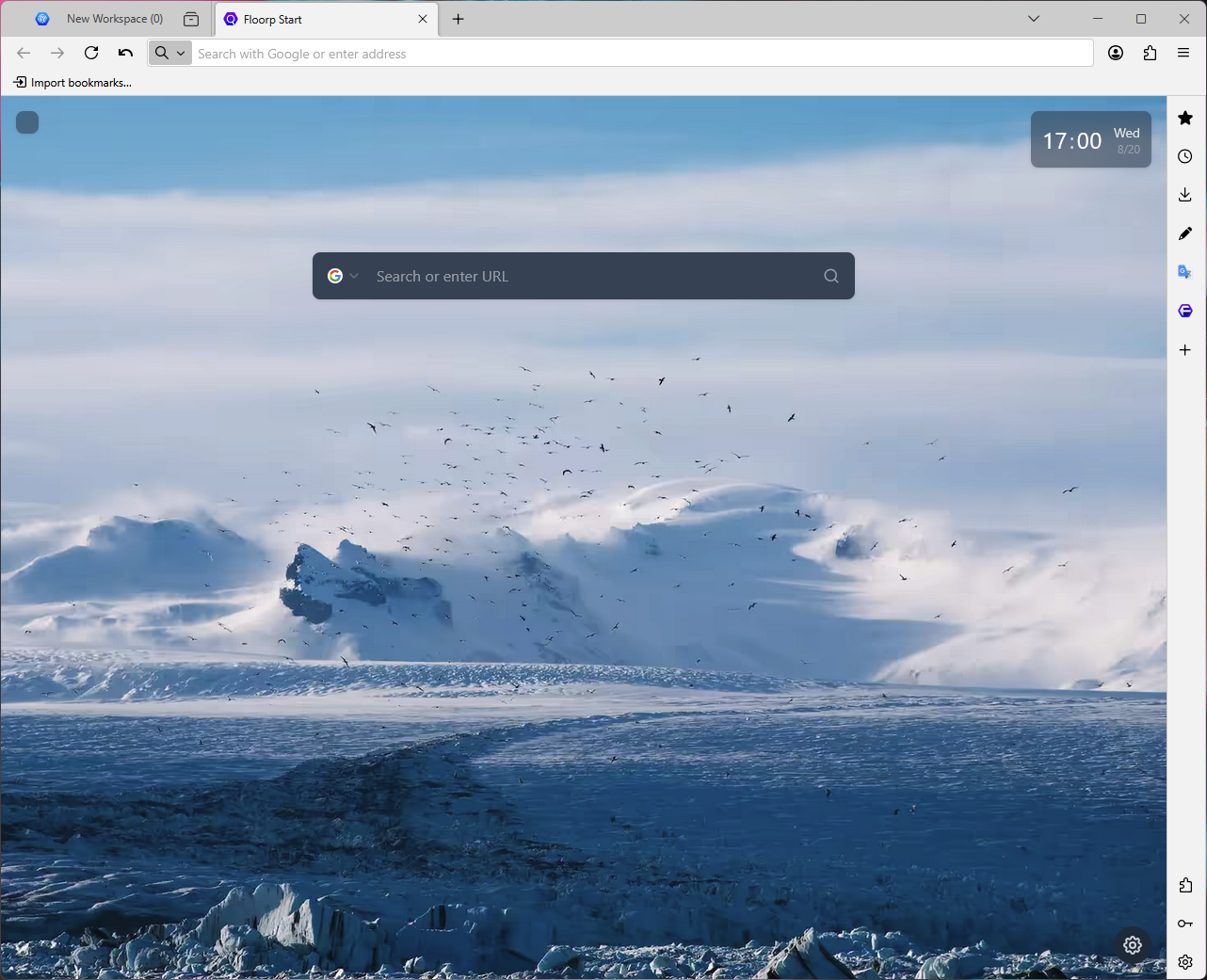Open the hamburger application menu
The width and height of the screenshot is (1207, 980).
1183,53
